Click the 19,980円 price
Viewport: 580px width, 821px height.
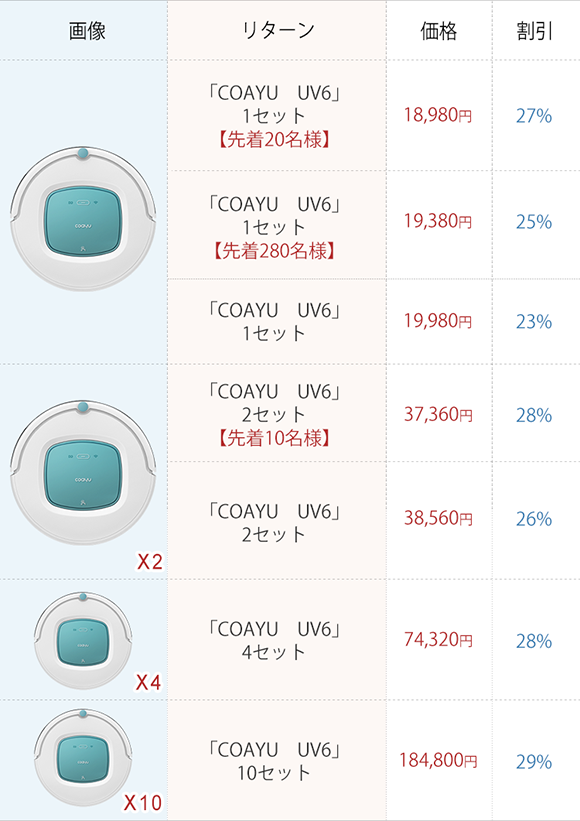coord(438,320)
